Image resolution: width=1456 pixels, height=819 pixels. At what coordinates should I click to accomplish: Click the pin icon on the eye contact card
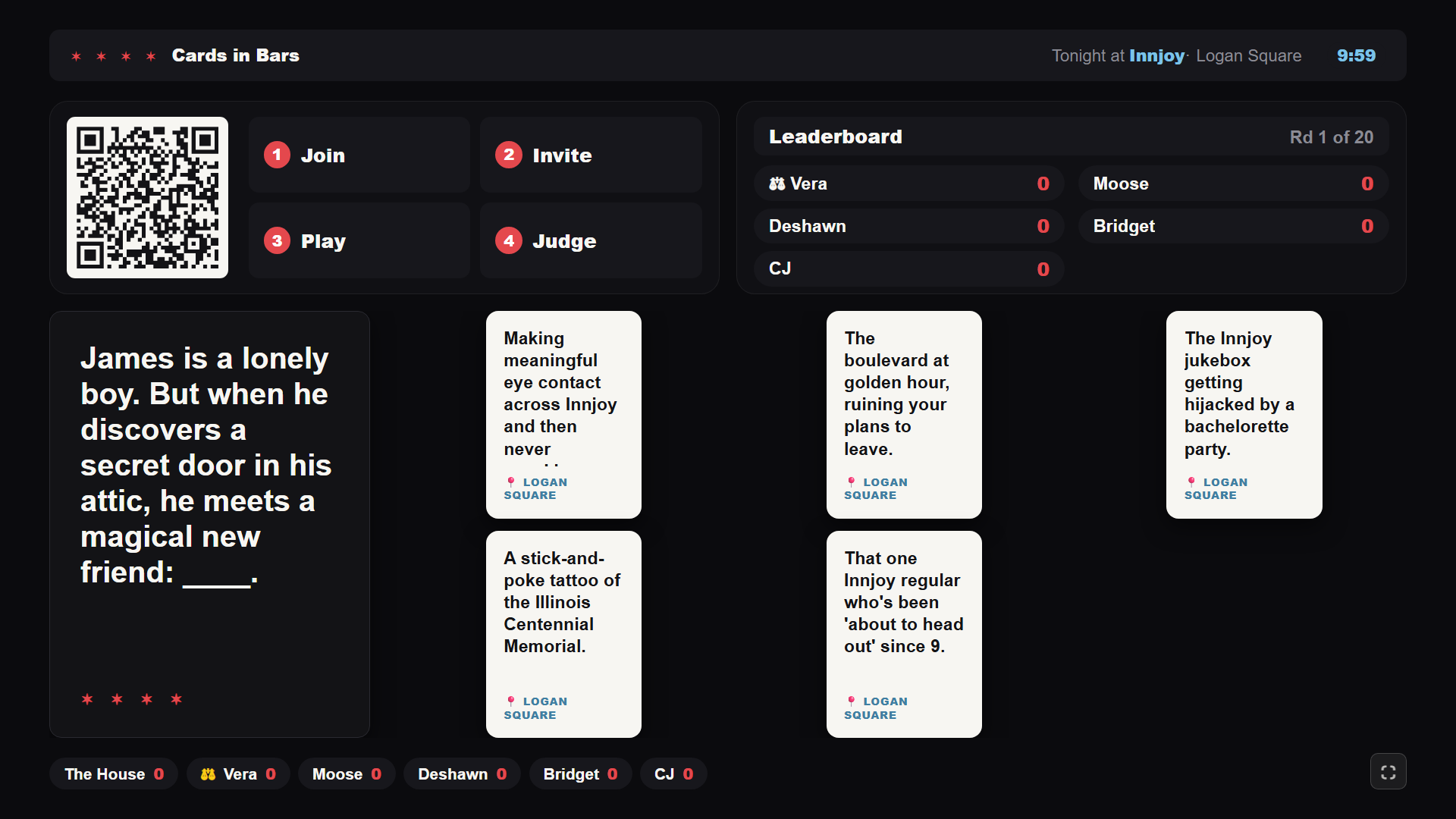(510, 482)
